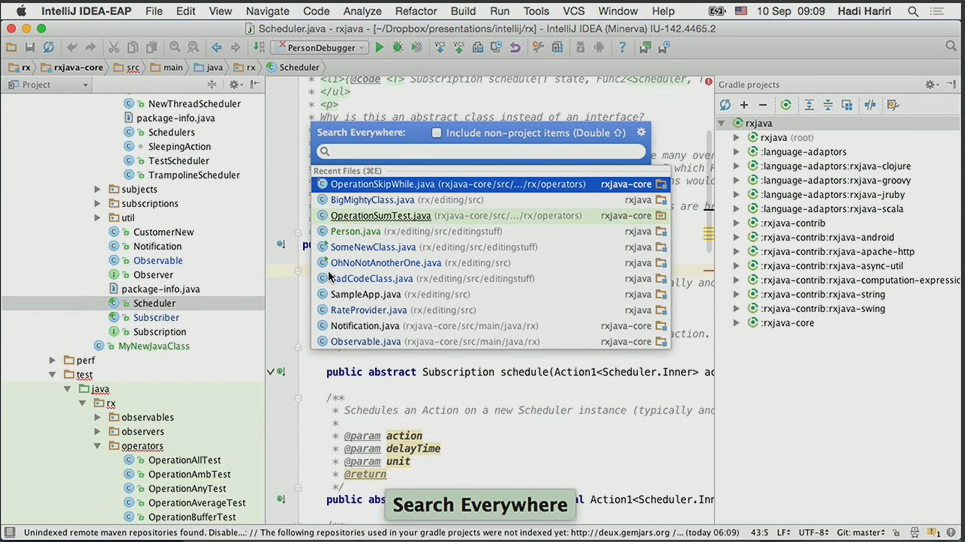The image size is (965, 542).
Task: Open the Analyze menu
Action: tap(362, 11)
